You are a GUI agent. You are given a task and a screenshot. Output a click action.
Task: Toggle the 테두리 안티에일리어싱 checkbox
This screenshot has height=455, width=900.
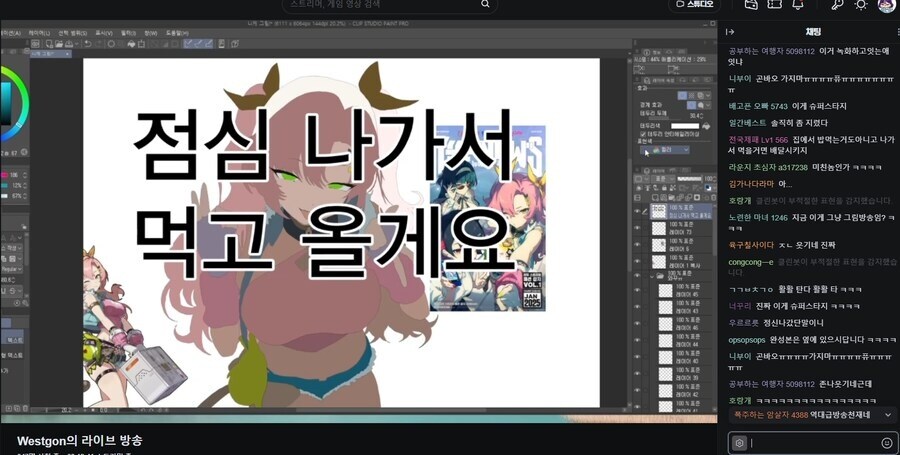point(643,133)
